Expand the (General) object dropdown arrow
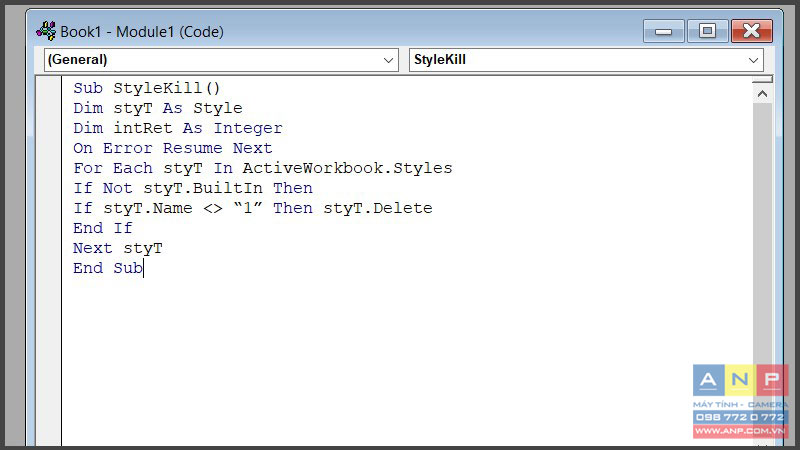This screenshot has height=450, width=800. 388,60
